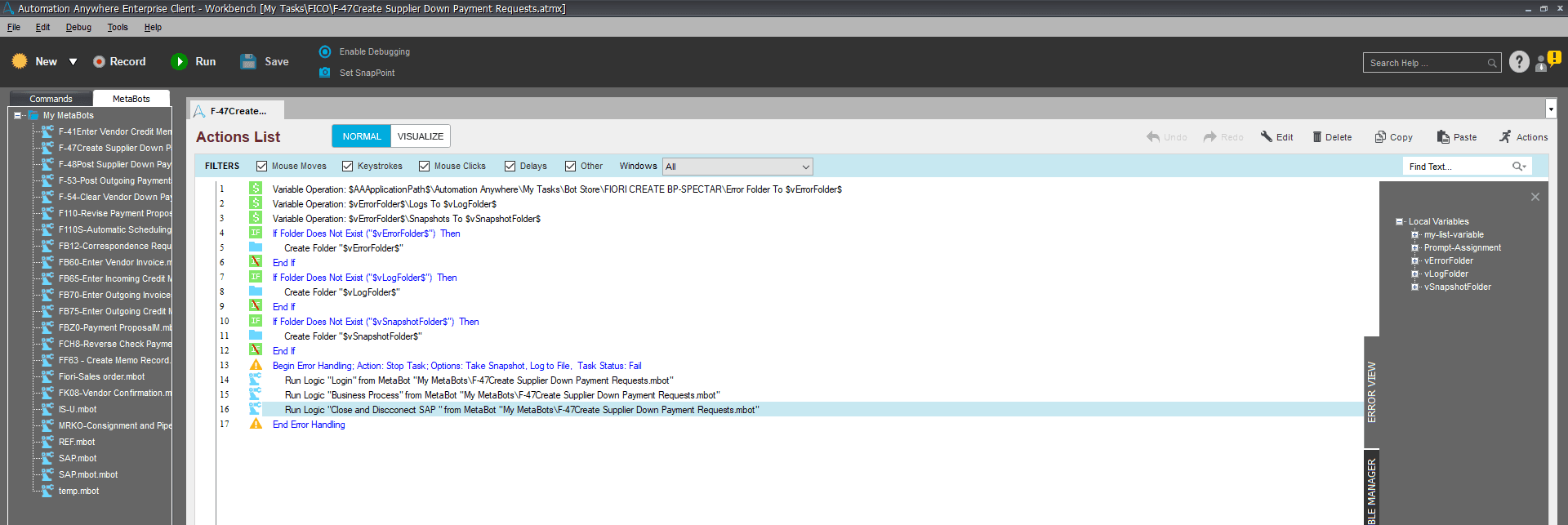Uncheck the Delays filter
This screenshot has width=1568, height=525.
coord(510,166)
